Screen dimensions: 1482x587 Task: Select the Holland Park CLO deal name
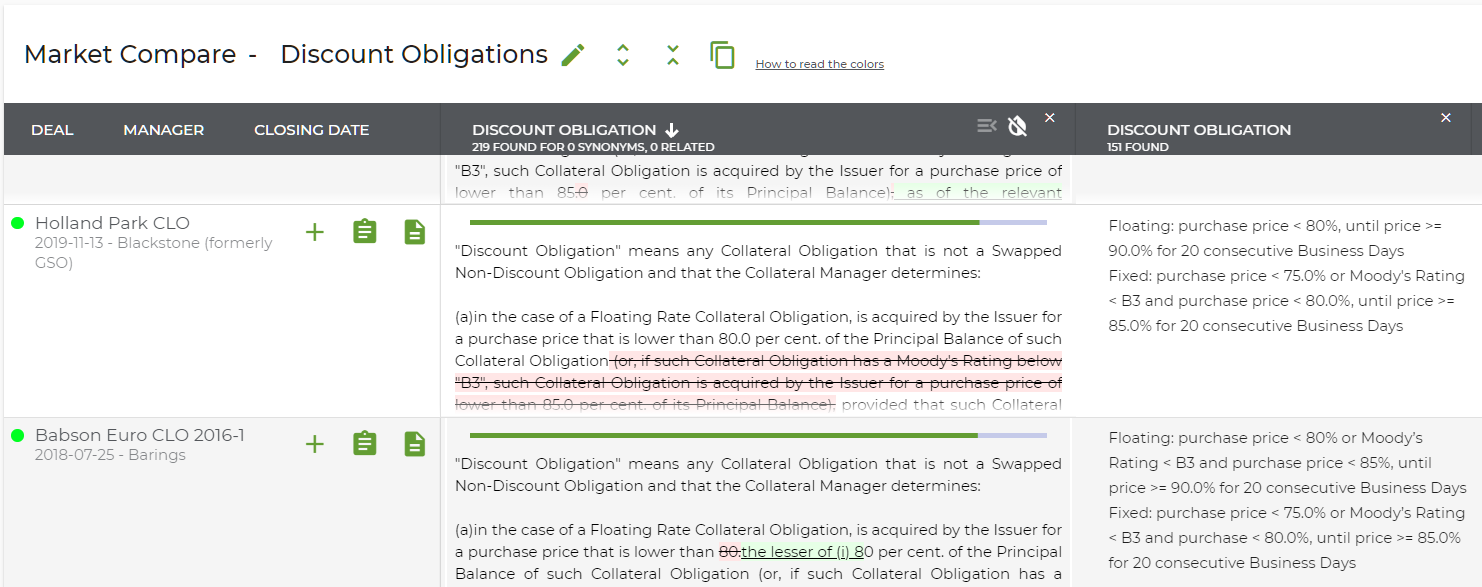112,223
